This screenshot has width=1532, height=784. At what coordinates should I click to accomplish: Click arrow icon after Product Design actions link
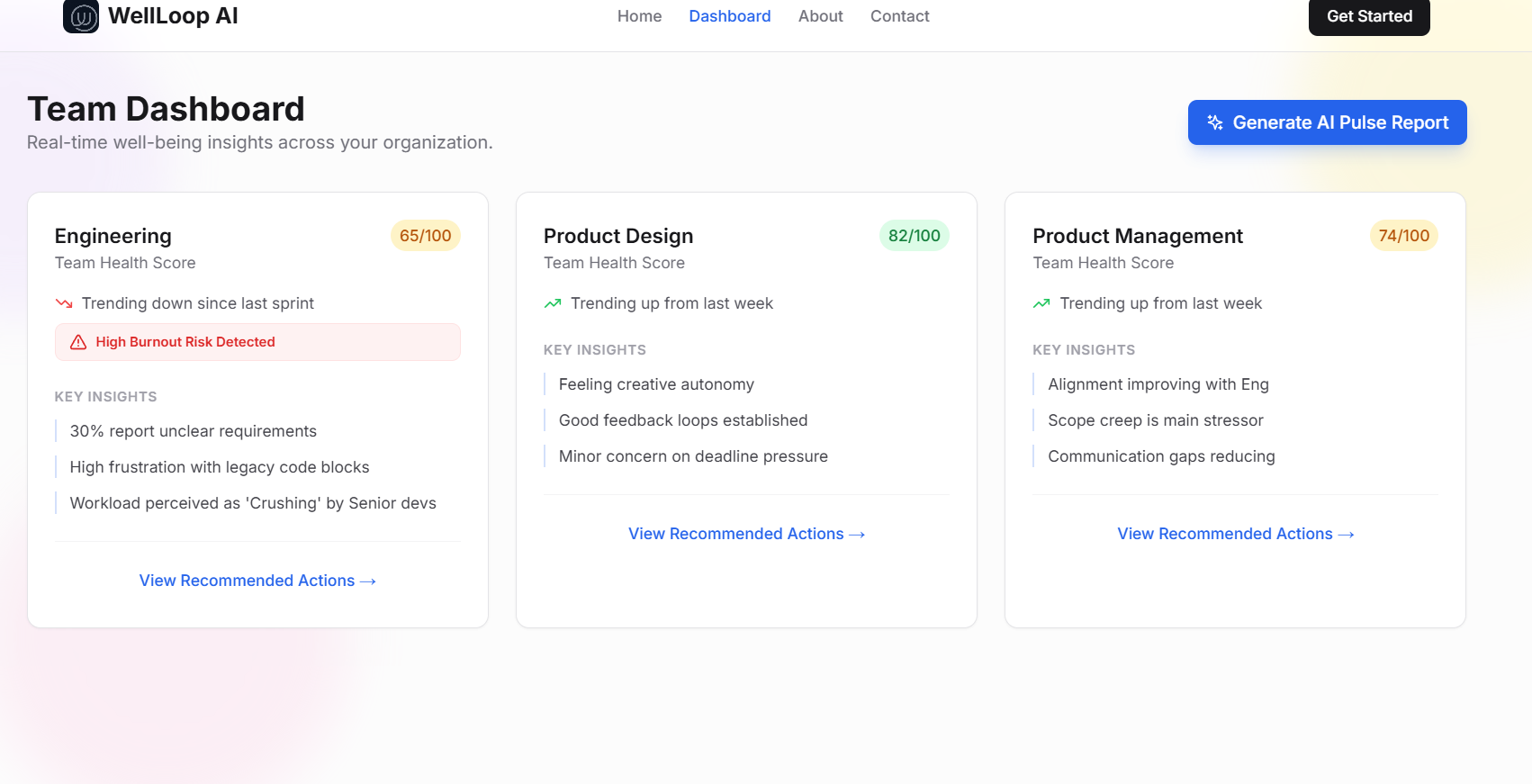click(x=857, y=535)
